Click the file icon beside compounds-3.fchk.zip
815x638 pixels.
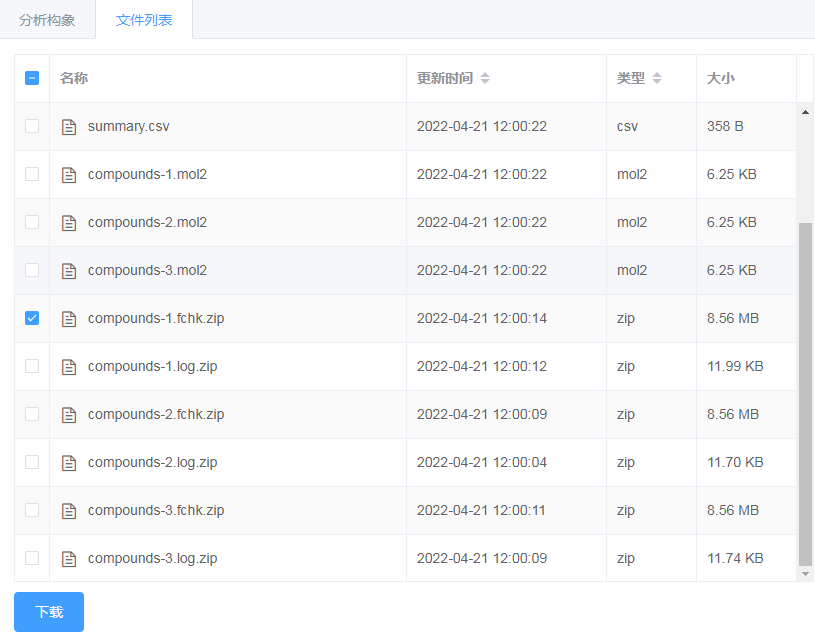pos(69,511)
